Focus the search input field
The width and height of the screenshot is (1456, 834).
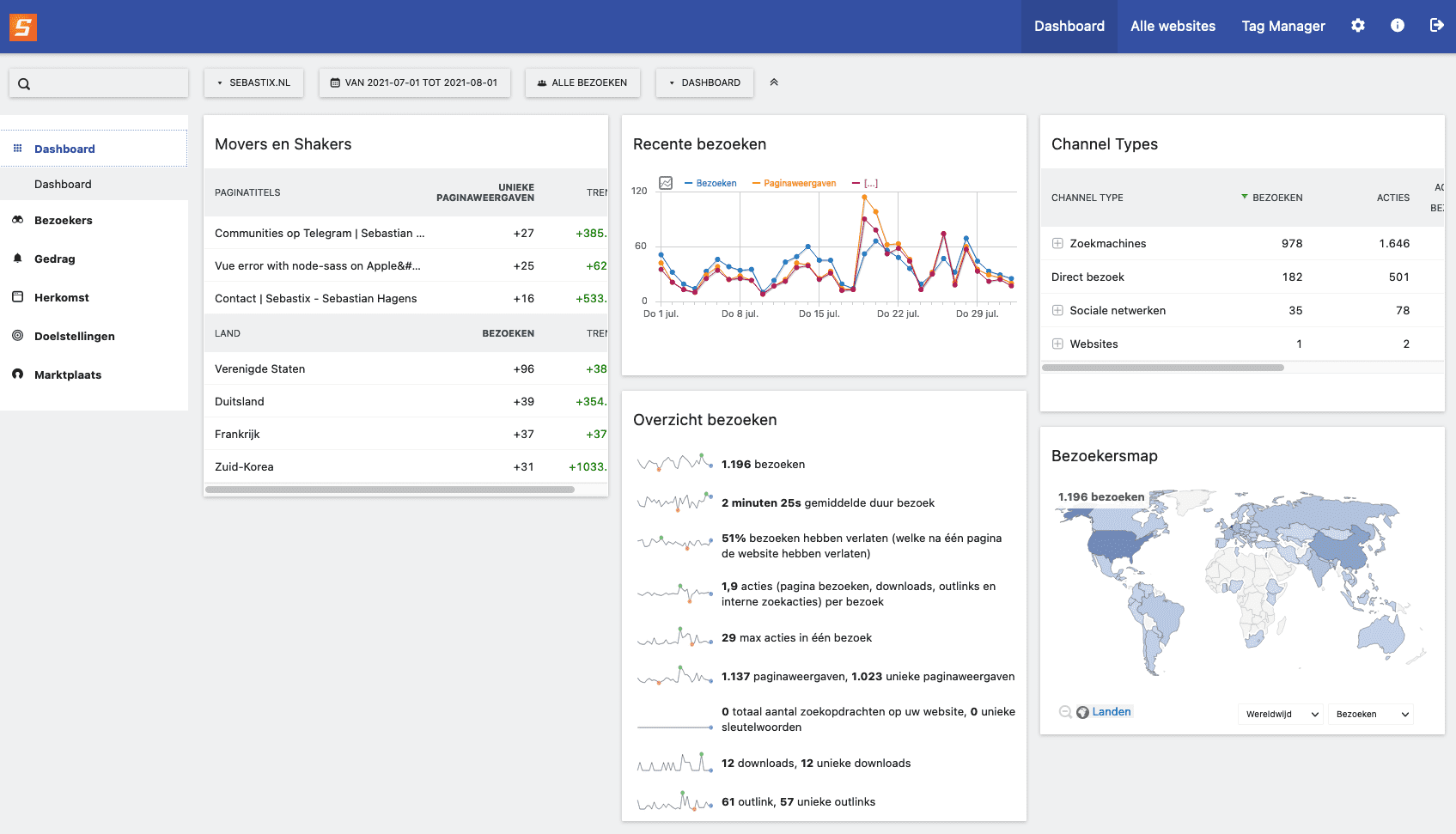point(99,83)
